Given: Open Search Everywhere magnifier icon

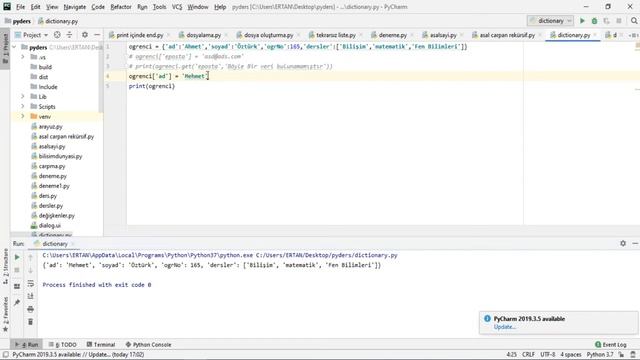Looking at the screenshot, I should click(633, 21).
